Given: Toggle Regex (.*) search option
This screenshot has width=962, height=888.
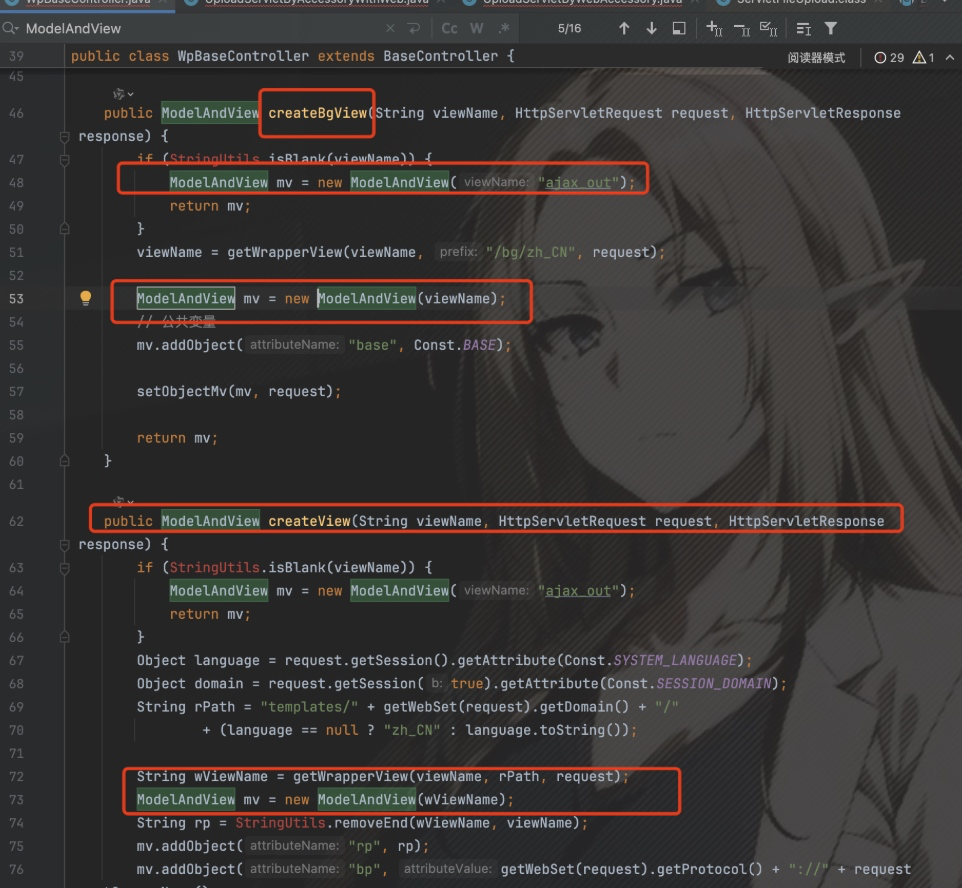Looking at the screenshot, I should coord(504,28).
